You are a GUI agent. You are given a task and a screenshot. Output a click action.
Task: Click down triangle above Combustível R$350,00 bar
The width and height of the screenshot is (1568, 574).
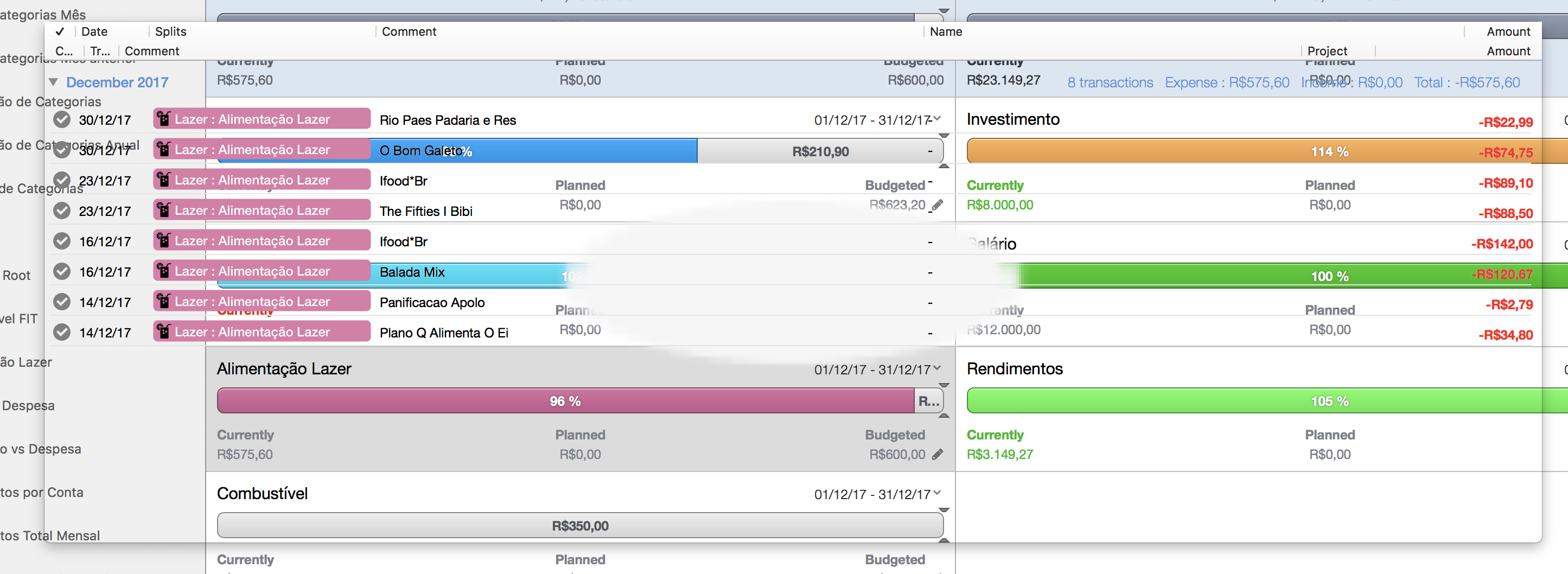point(944,510)
